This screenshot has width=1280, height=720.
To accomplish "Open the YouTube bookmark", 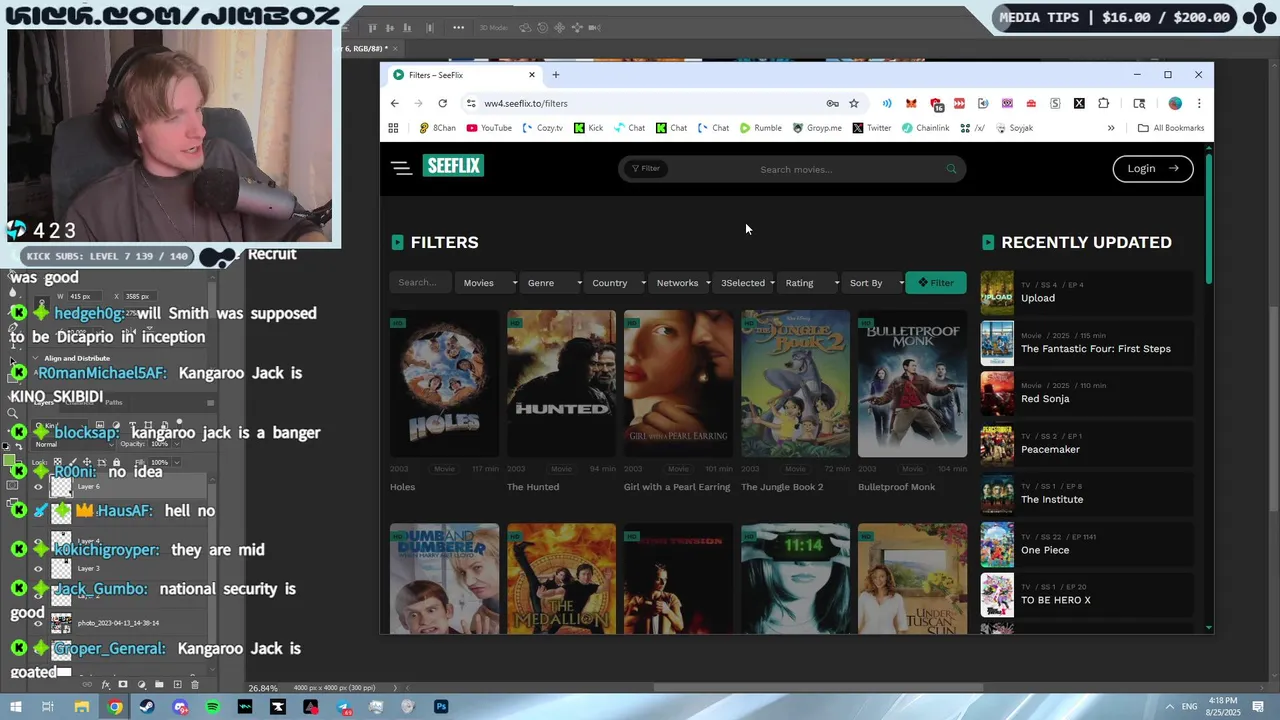I will click(x=489, y=128).
